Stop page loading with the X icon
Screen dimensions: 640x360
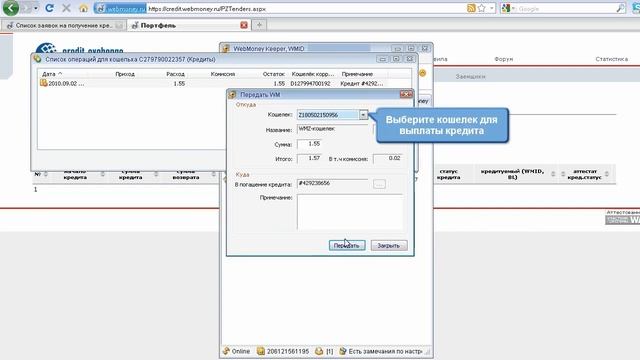pos(66,8)
